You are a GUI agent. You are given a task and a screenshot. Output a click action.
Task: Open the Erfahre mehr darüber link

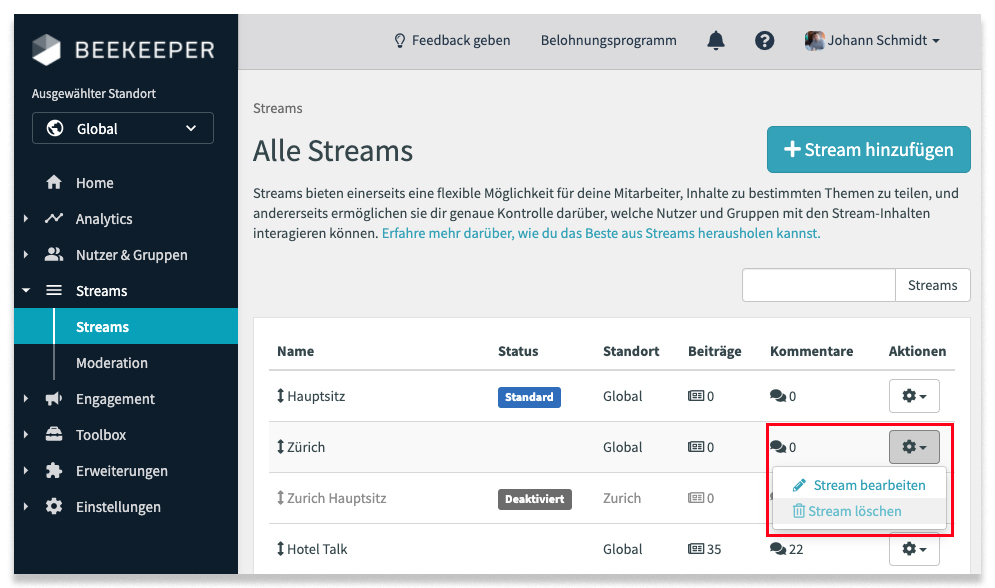(x=600, y=233)
